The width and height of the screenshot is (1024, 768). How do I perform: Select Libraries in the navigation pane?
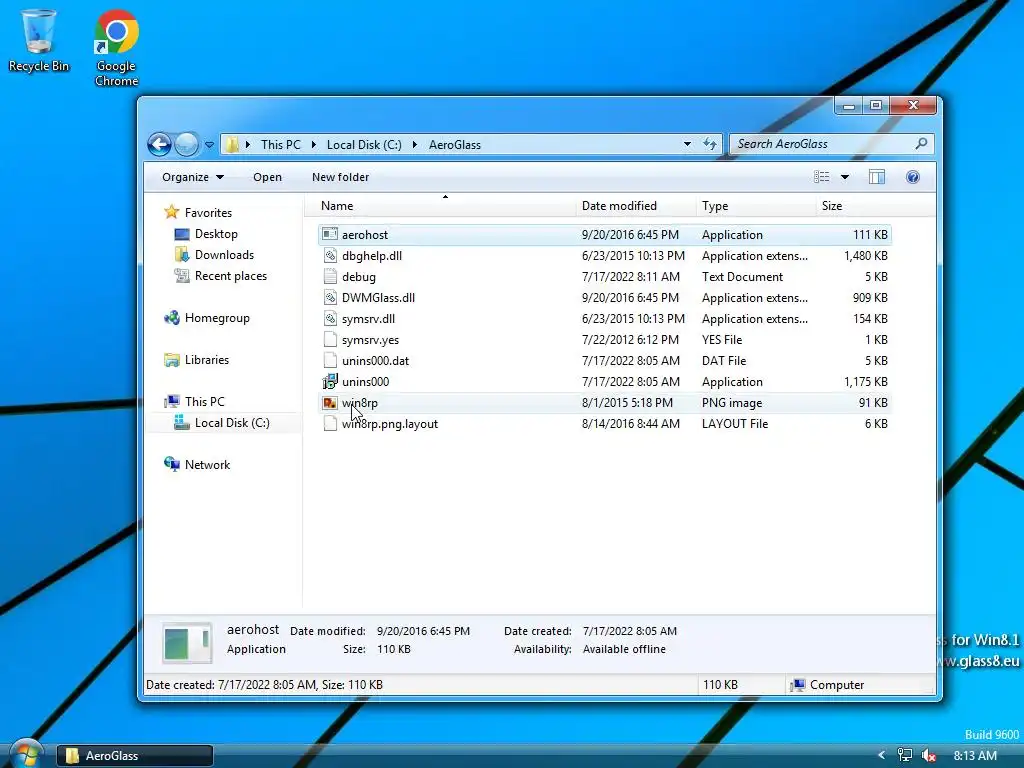(x=197, y=359)
